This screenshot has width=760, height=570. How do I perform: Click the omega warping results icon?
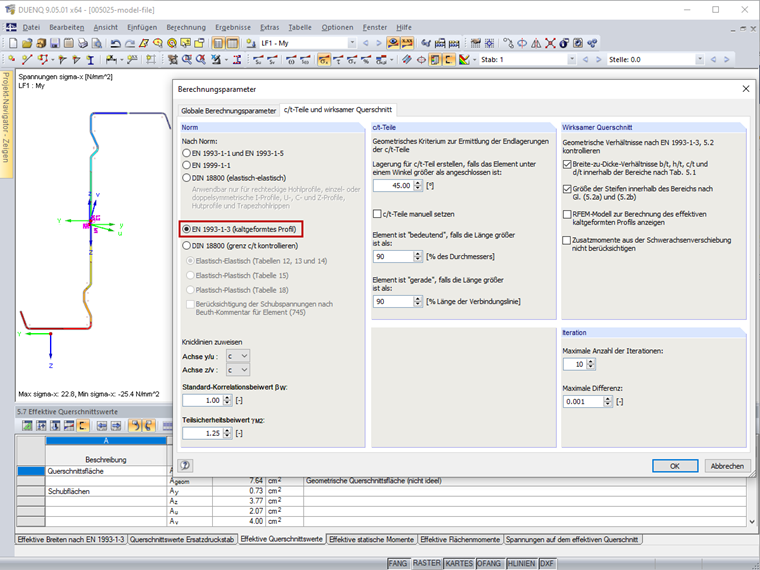point(291,59)
